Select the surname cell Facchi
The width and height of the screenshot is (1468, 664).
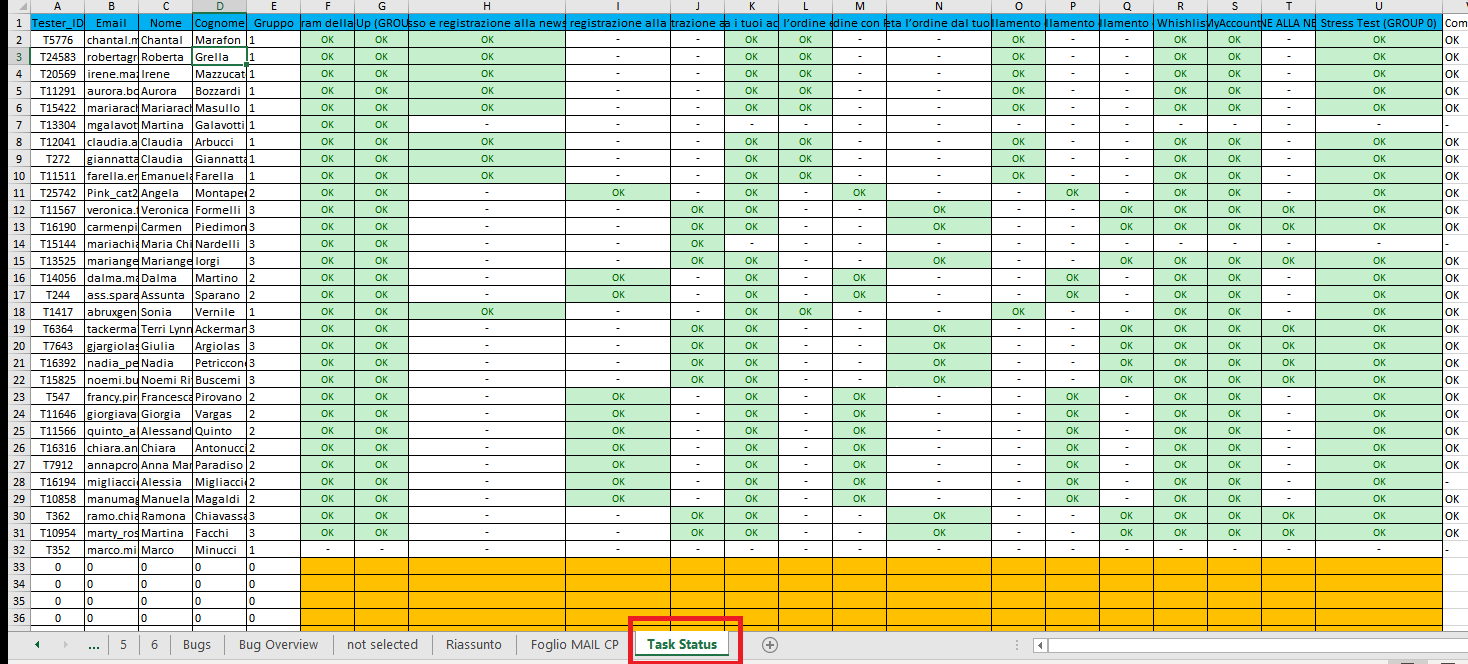[219, 532]
